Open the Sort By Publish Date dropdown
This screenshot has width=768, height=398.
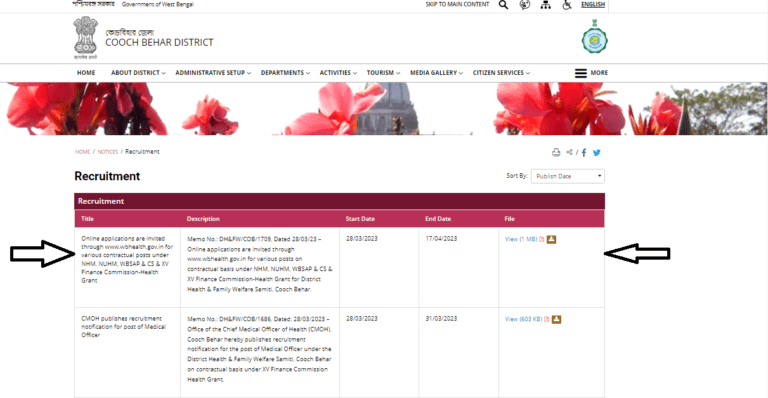point(568,176)
